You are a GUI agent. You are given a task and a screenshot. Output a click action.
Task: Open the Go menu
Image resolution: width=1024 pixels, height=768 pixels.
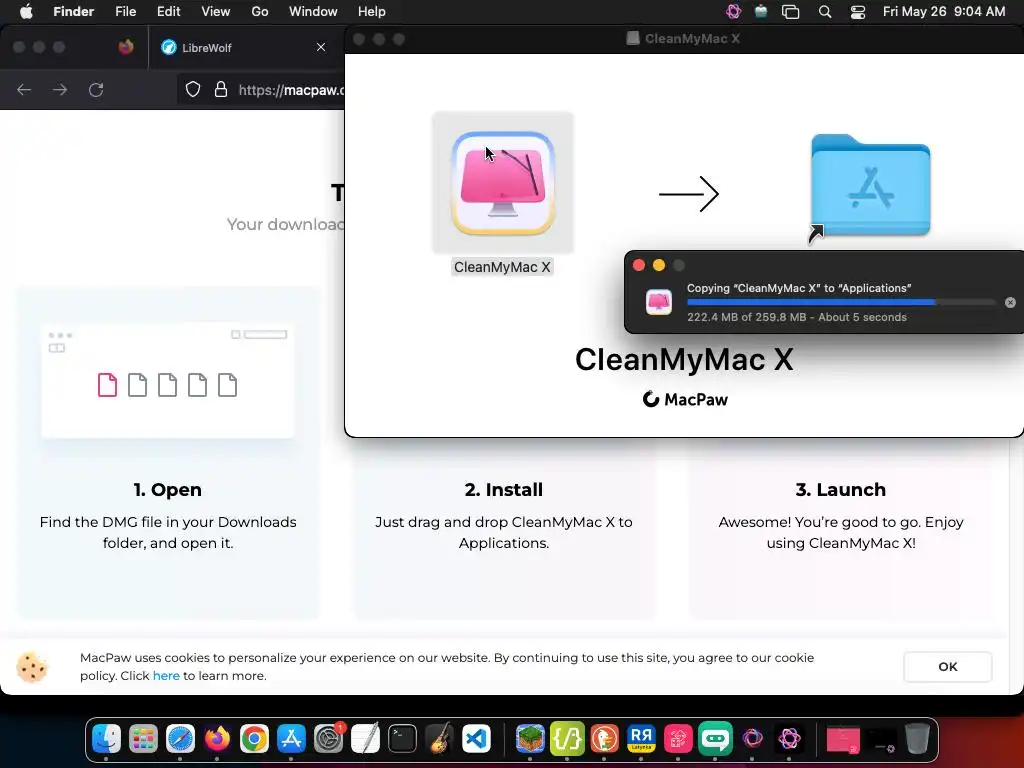(x=260, y=11)
